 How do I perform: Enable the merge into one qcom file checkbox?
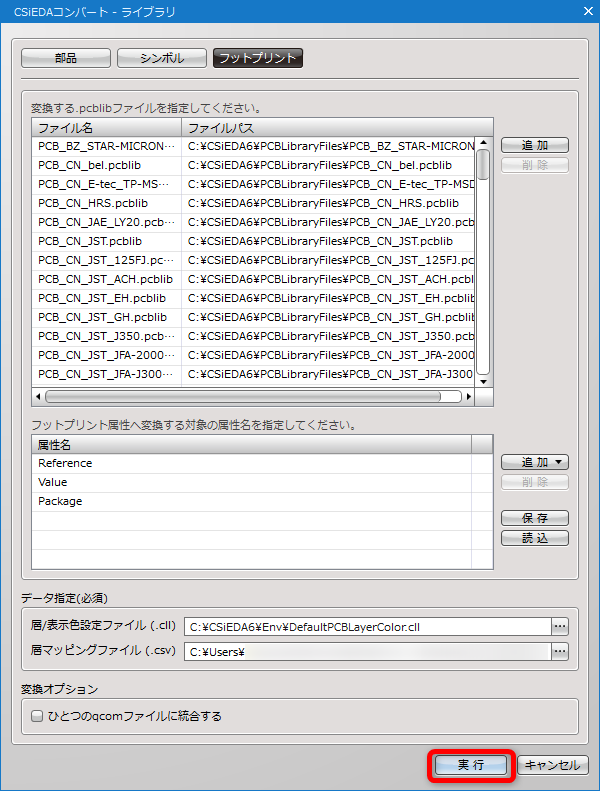coord(37,716)
